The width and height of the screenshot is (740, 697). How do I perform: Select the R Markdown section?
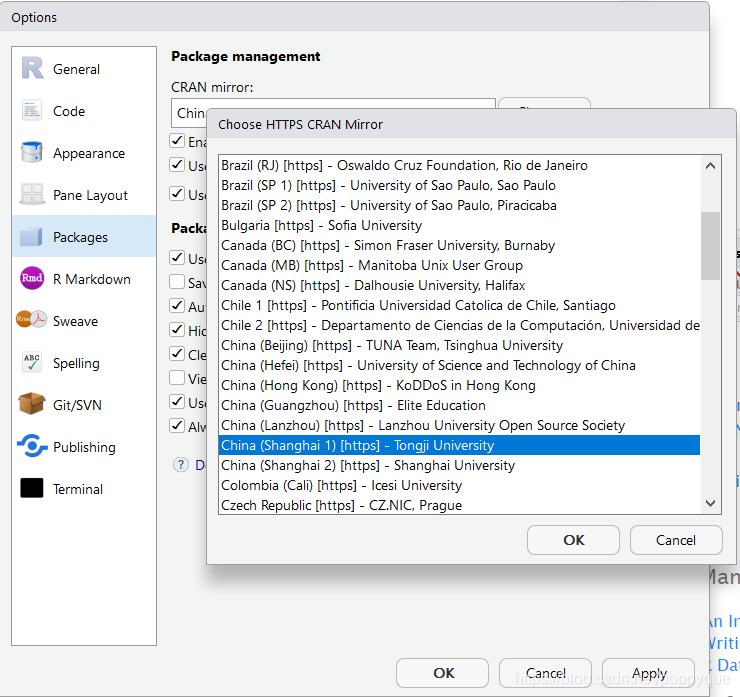point(84,279)
